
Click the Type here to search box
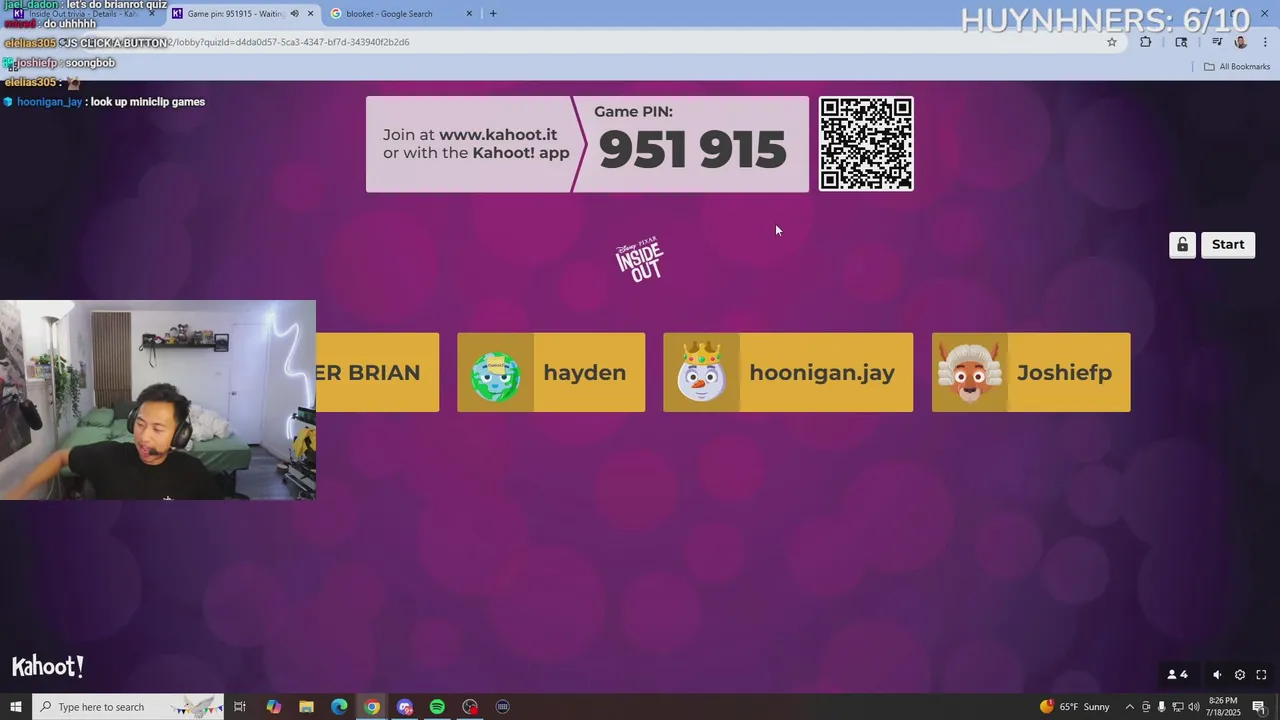pos(130,707)
